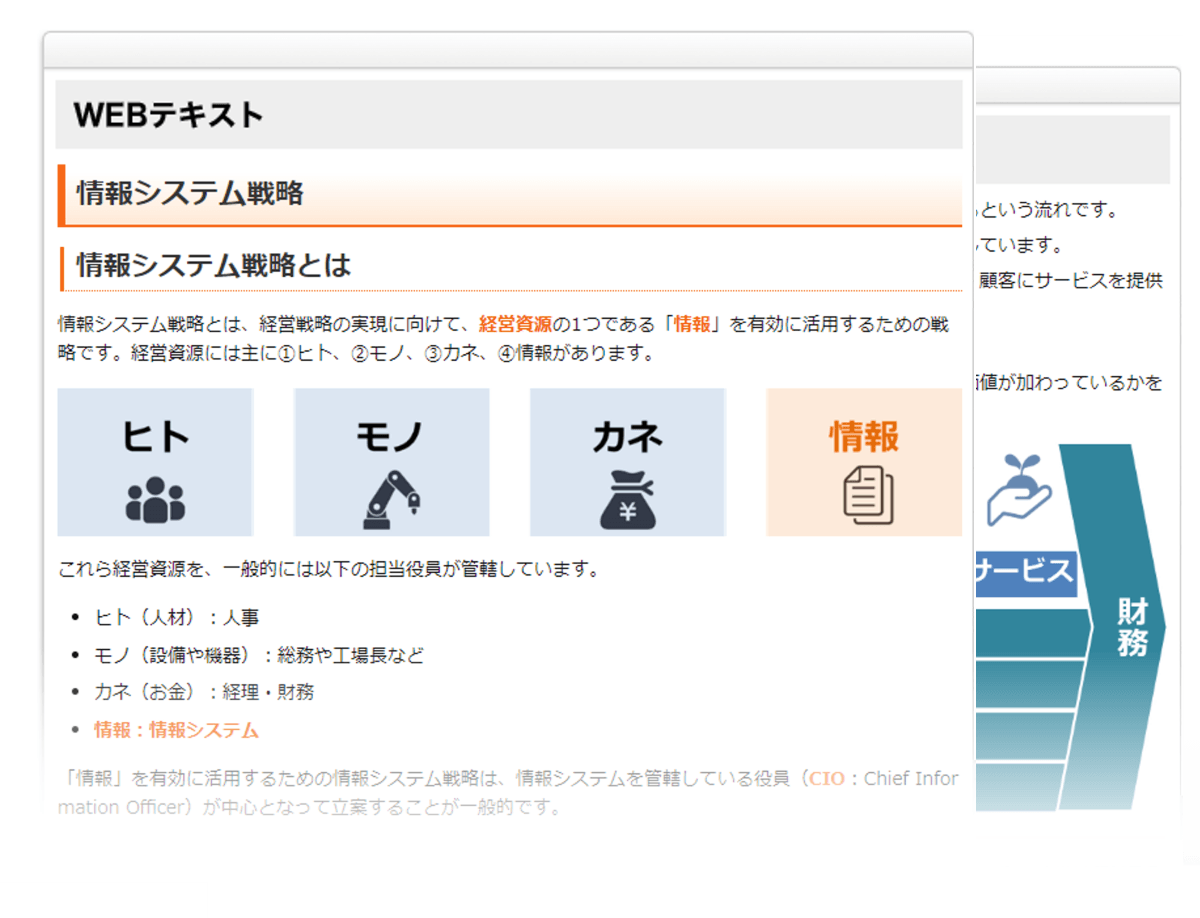Click the ヒト tile heading
Viewport: 1200px width, 918px height.
tap(153, 436)
